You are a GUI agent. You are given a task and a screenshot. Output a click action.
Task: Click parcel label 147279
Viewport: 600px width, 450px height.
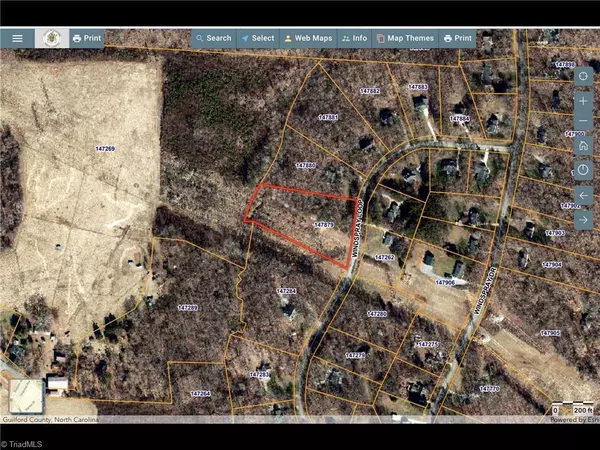point(355,355)
